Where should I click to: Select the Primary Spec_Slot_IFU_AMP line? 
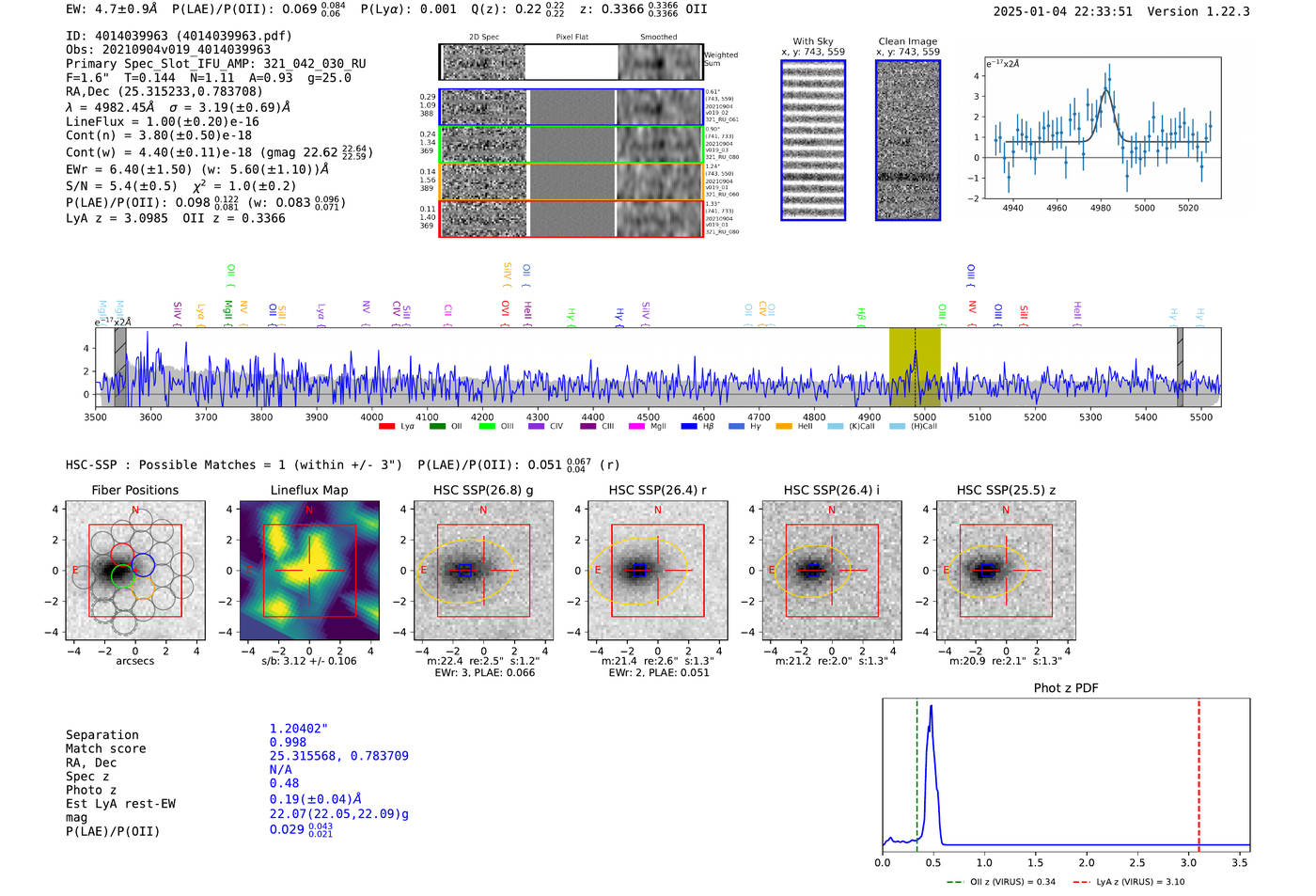(x=216, y=64)
